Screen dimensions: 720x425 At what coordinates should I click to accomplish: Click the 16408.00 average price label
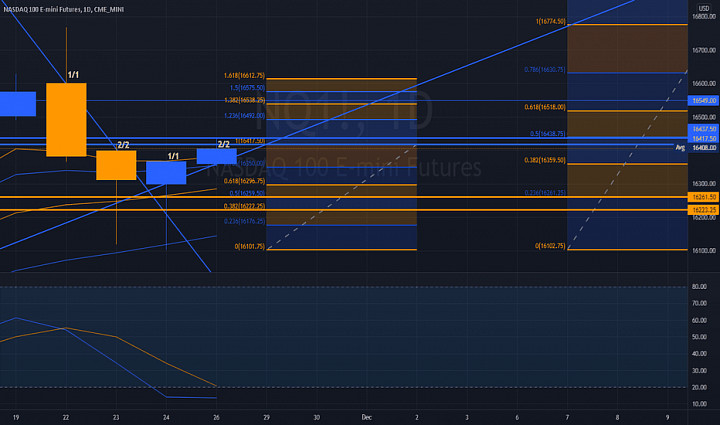pyautogui.click(x=703, y=148)
